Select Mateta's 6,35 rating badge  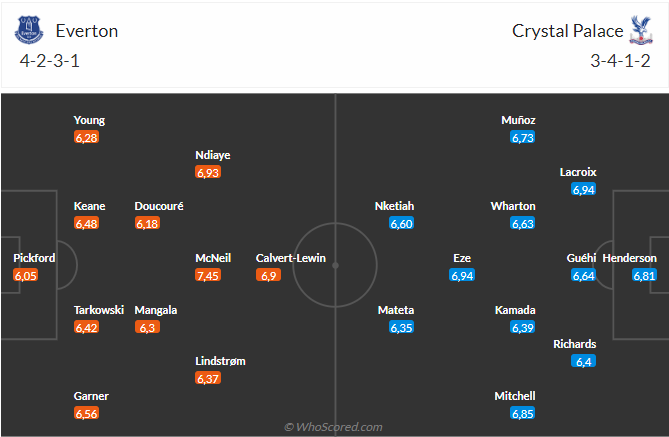click(x=401, y=327)
